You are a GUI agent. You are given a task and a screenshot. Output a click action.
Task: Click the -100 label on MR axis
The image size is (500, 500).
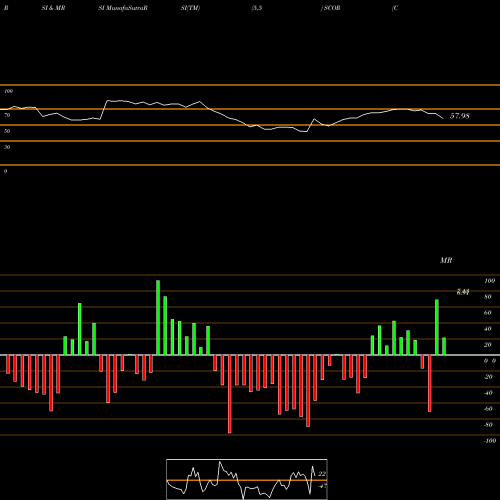(x=490, y=441)
